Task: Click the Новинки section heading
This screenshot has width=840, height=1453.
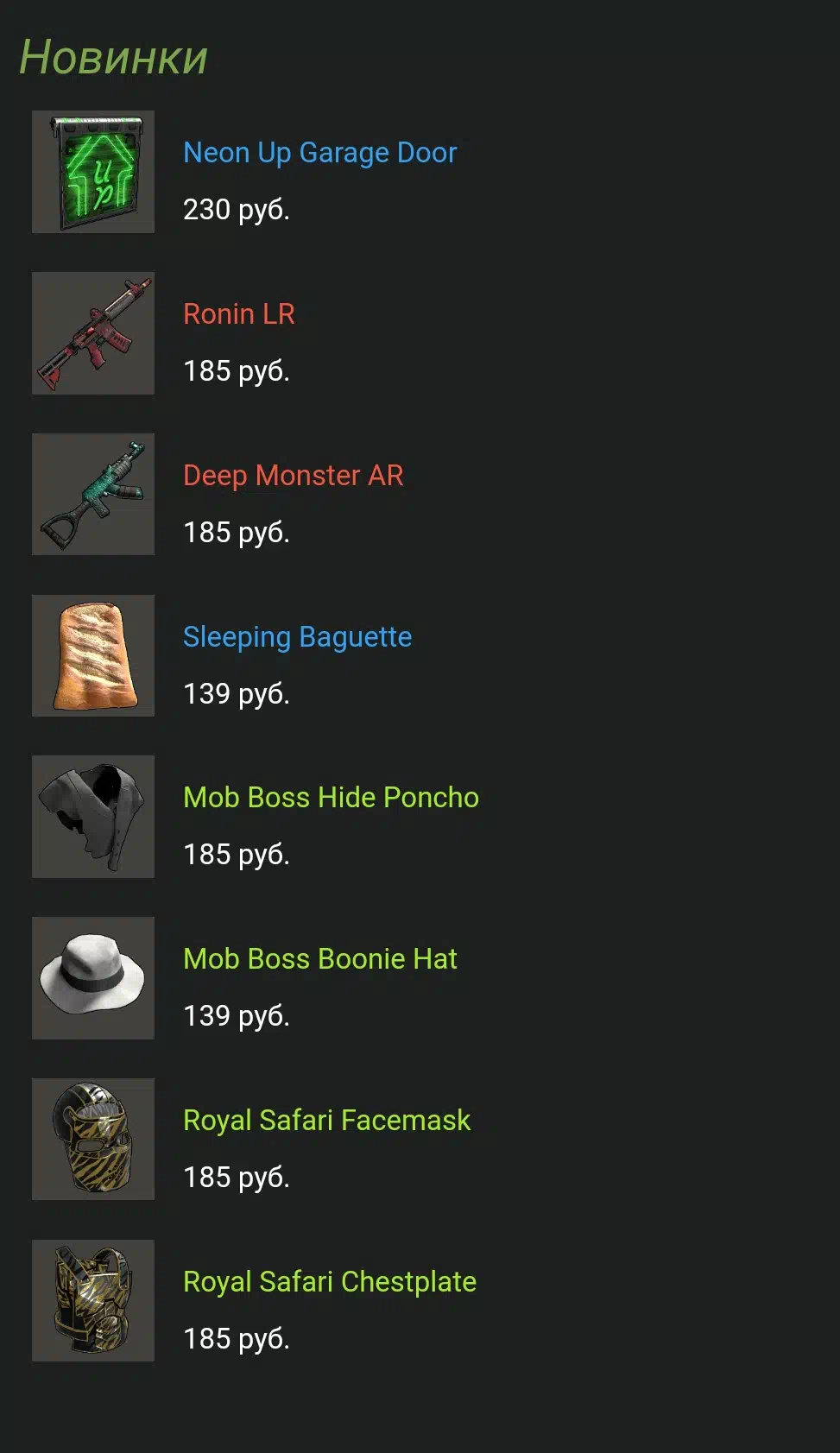Action: tap(114, 58)
